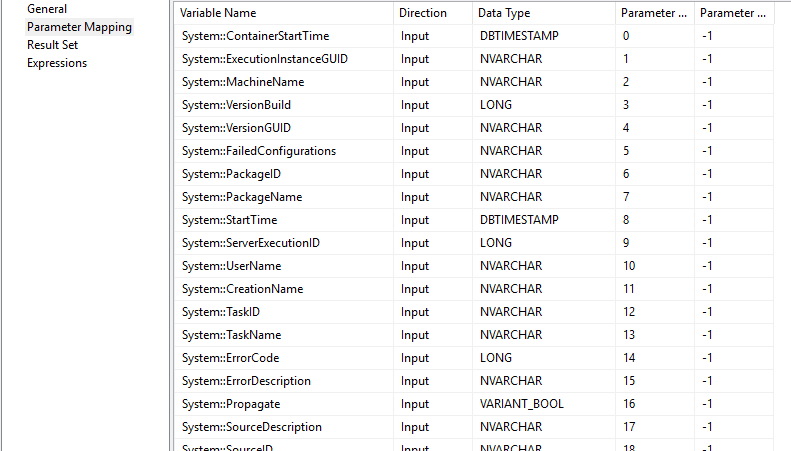Change VARIANT_BOOL data type of System::Propagate
The width and height of the screenshot is (791, 451).
[x=544, y=405]
